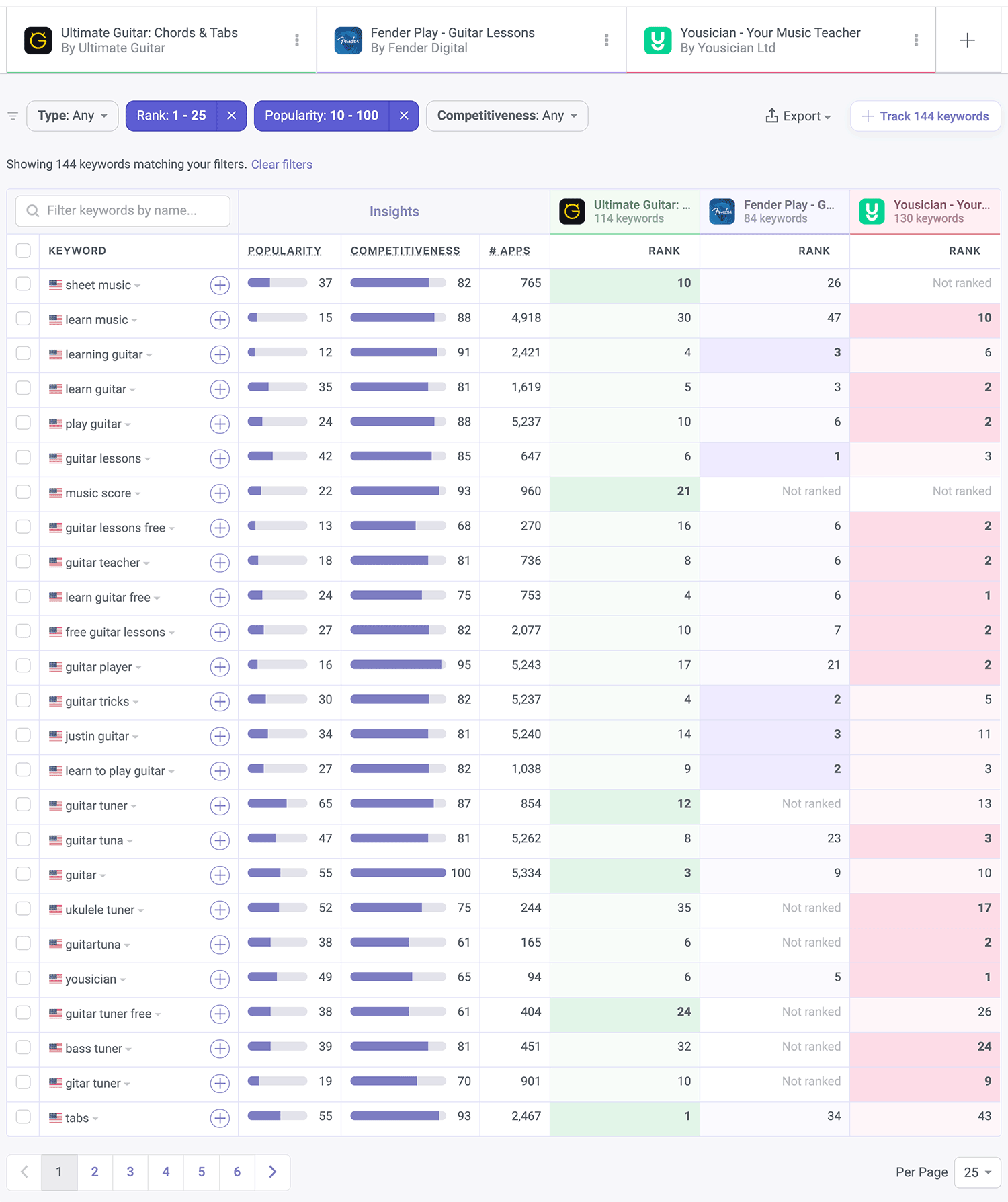Remove the Rank 1 - 25 filter
This screenshot has width=1008, height=1202.
(232, 116)
